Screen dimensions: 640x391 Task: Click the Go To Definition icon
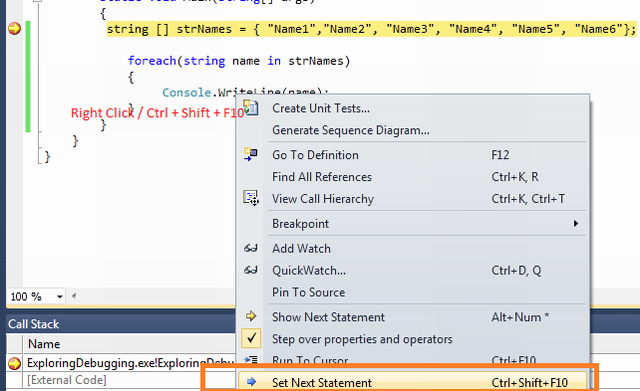[x=251, y=155]
